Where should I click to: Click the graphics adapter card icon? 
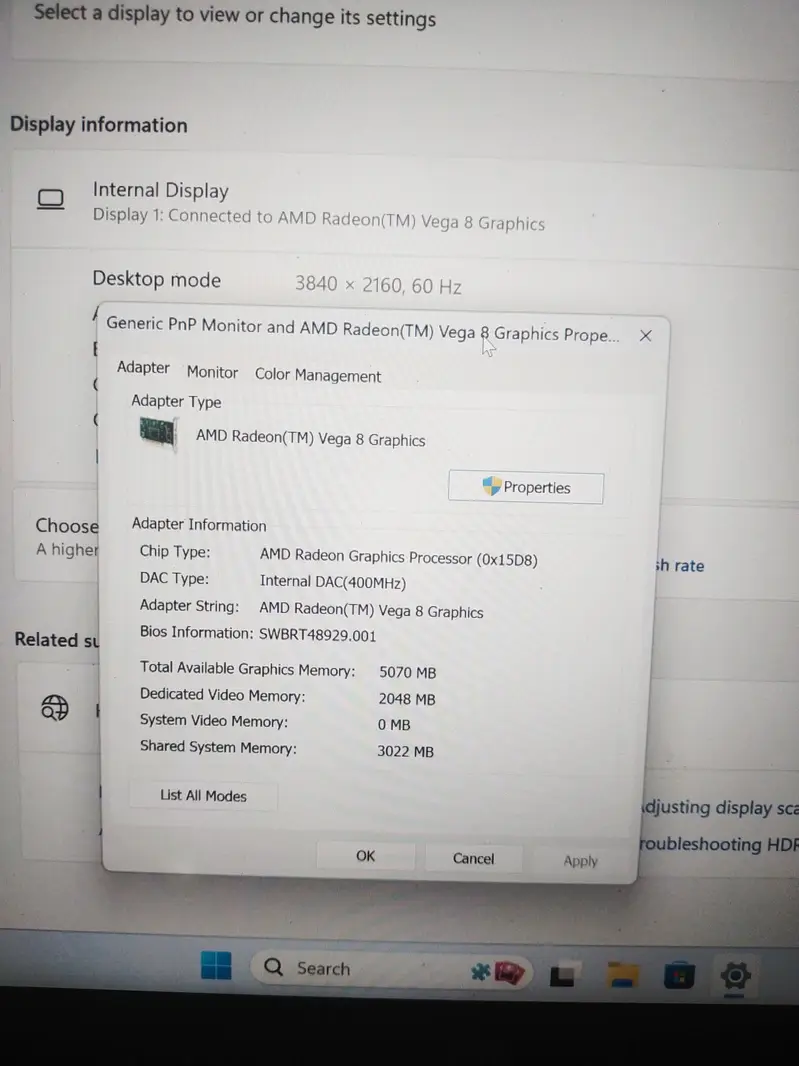157,433
